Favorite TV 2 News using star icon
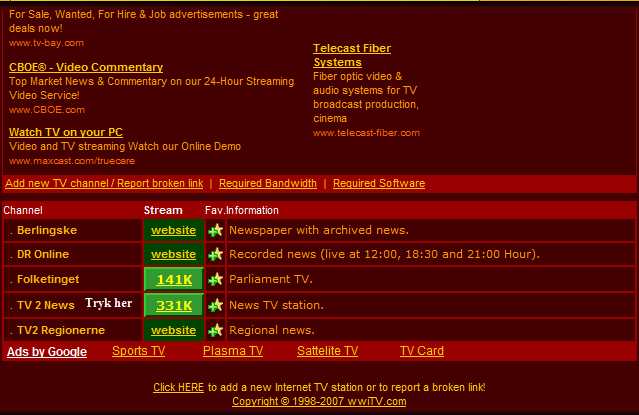The image size is (639, 415). coord(215,305)
